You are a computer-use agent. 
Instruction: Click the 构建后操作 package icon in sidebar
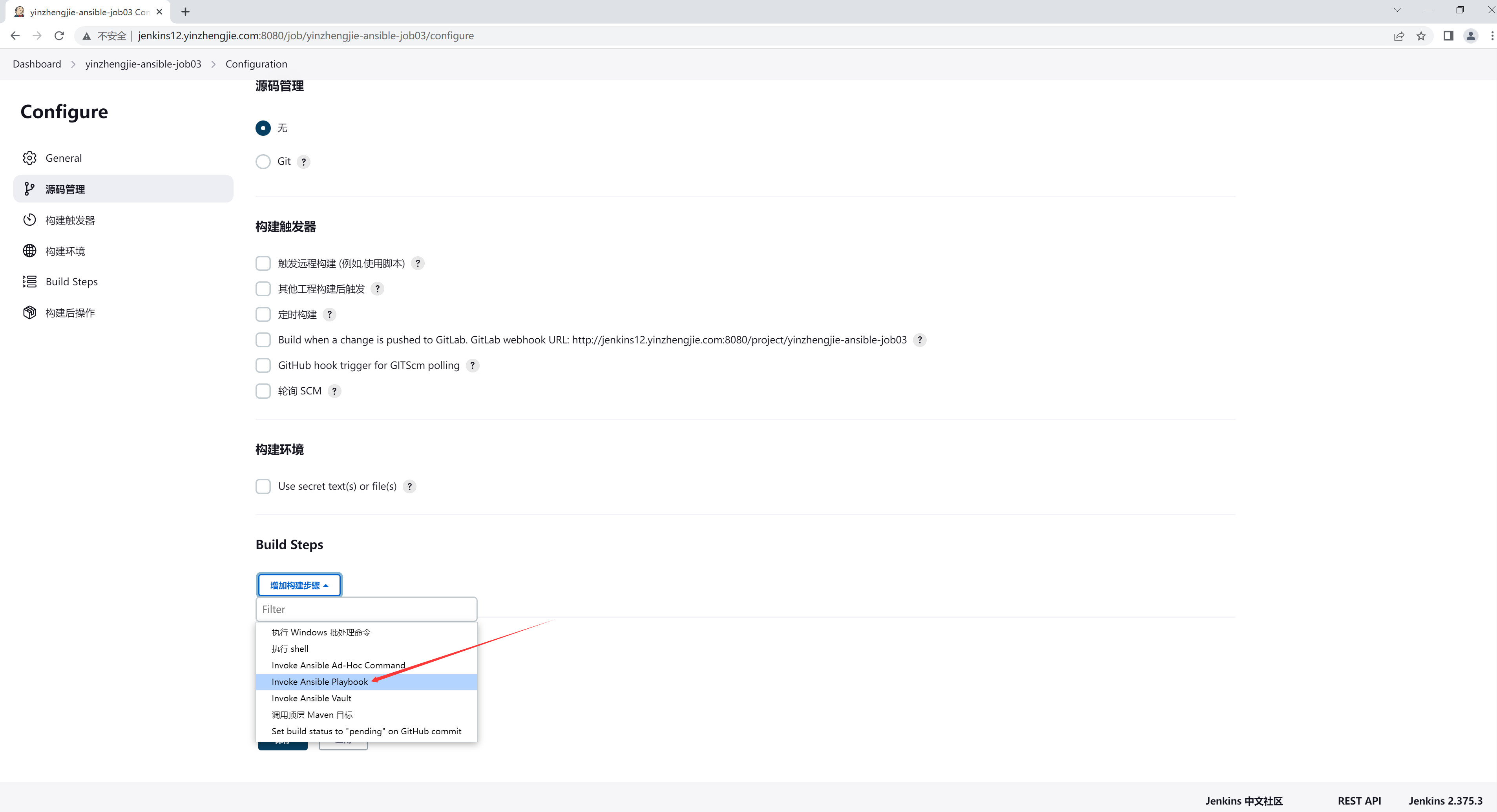click(30, 313)
